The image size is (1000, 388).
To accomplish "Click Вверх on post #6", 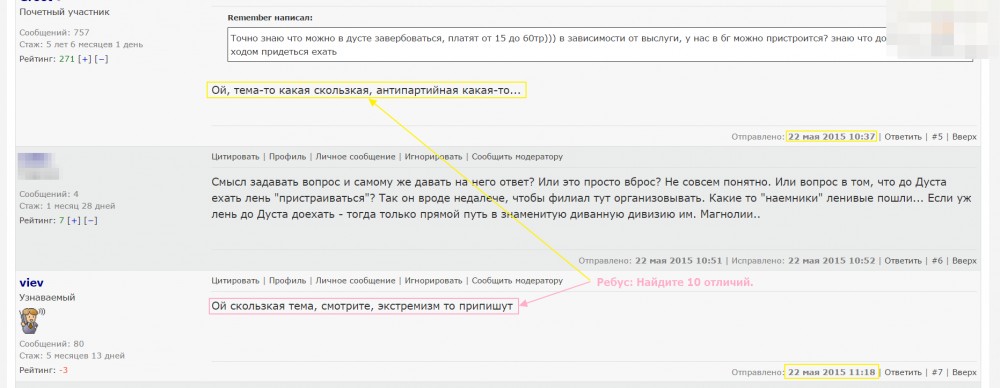I will (x=964, y=260).
